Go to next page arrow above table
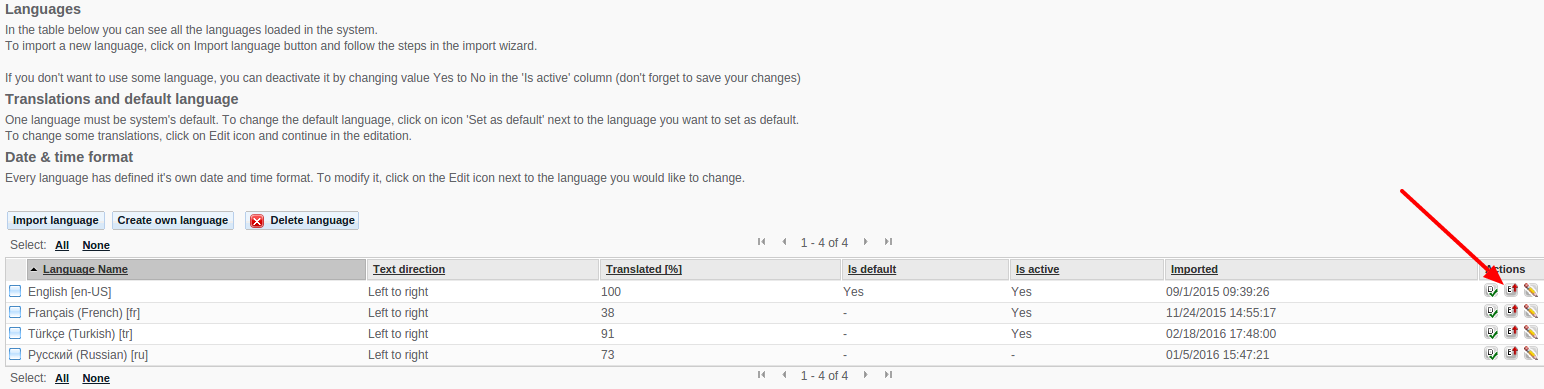The height and width of the screenshot is (389, 1544). click(x=865, y=242)
